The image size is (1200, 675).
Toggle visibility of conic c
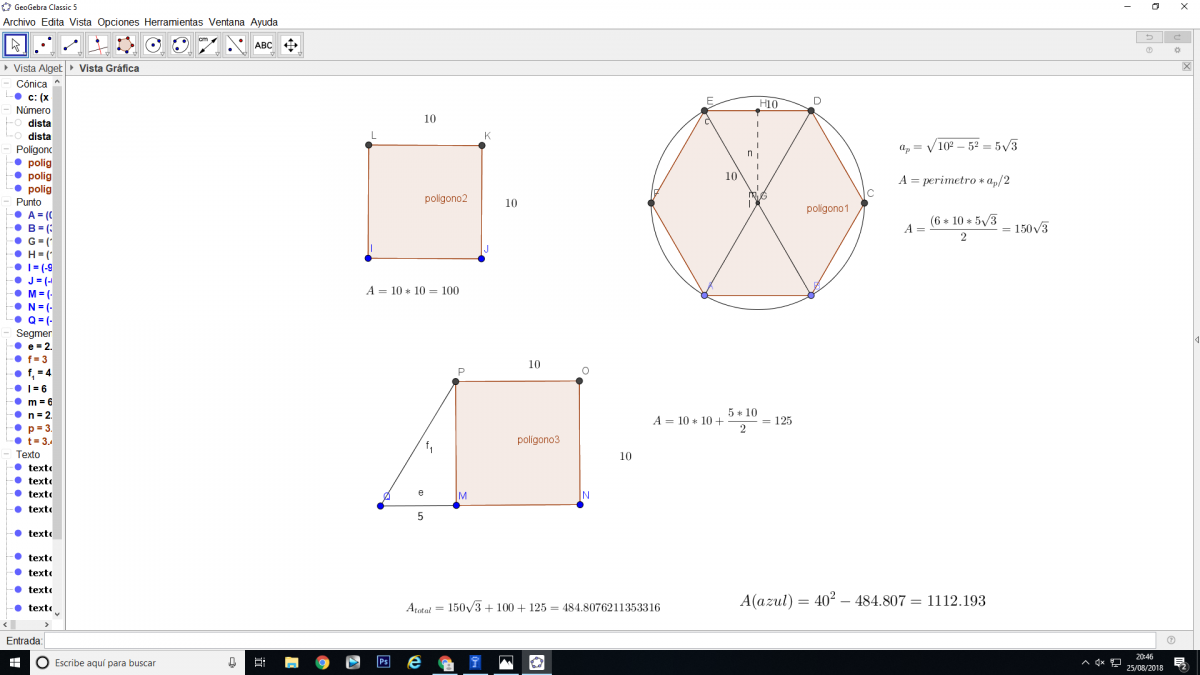(18, 98)
